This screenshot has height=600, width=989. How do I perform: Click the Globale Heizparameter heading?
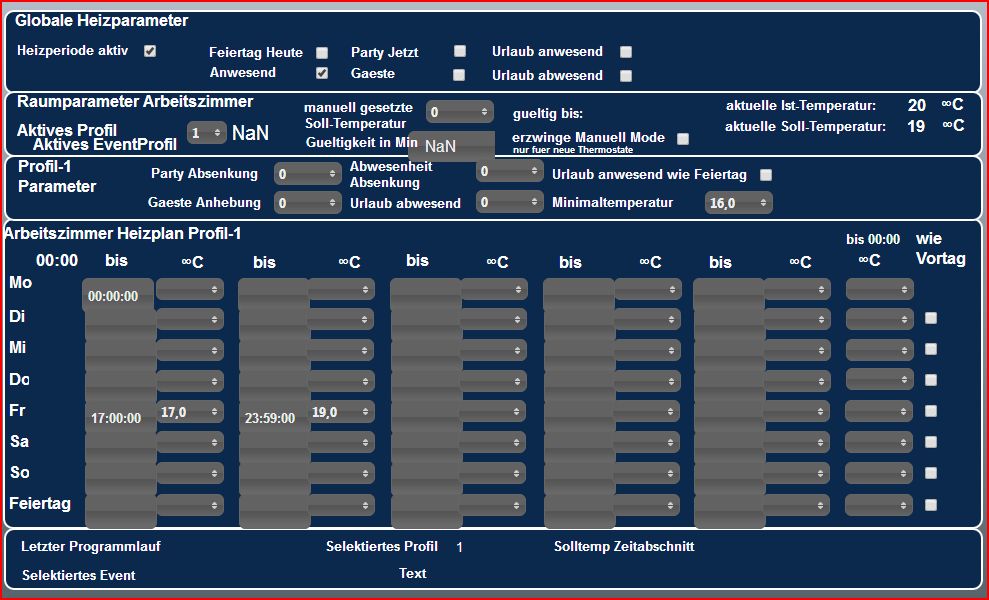click(102, 21)
